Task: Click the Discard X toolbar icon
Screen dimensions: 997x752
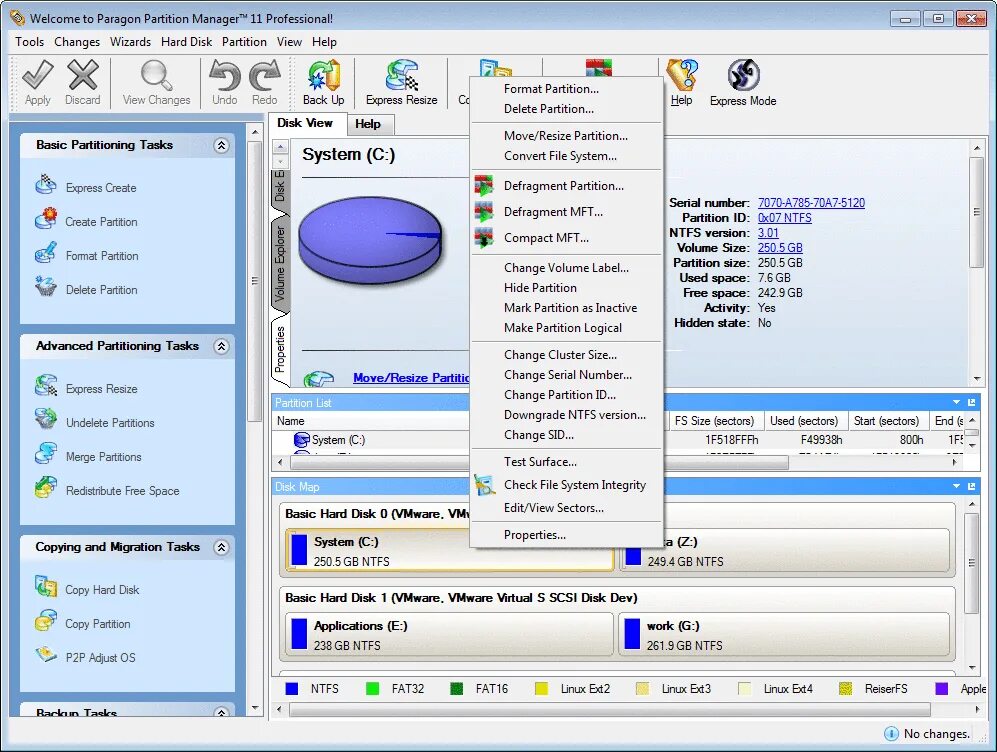Action: [83, 75]
